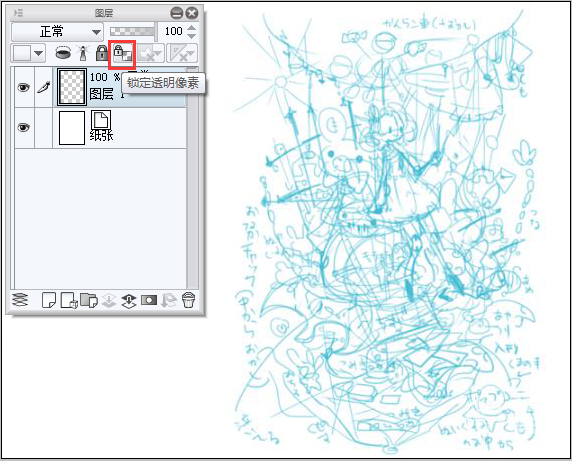The image size is (572, 461).
Task: Click the stacked layers view icon
Action: [20, 301]
